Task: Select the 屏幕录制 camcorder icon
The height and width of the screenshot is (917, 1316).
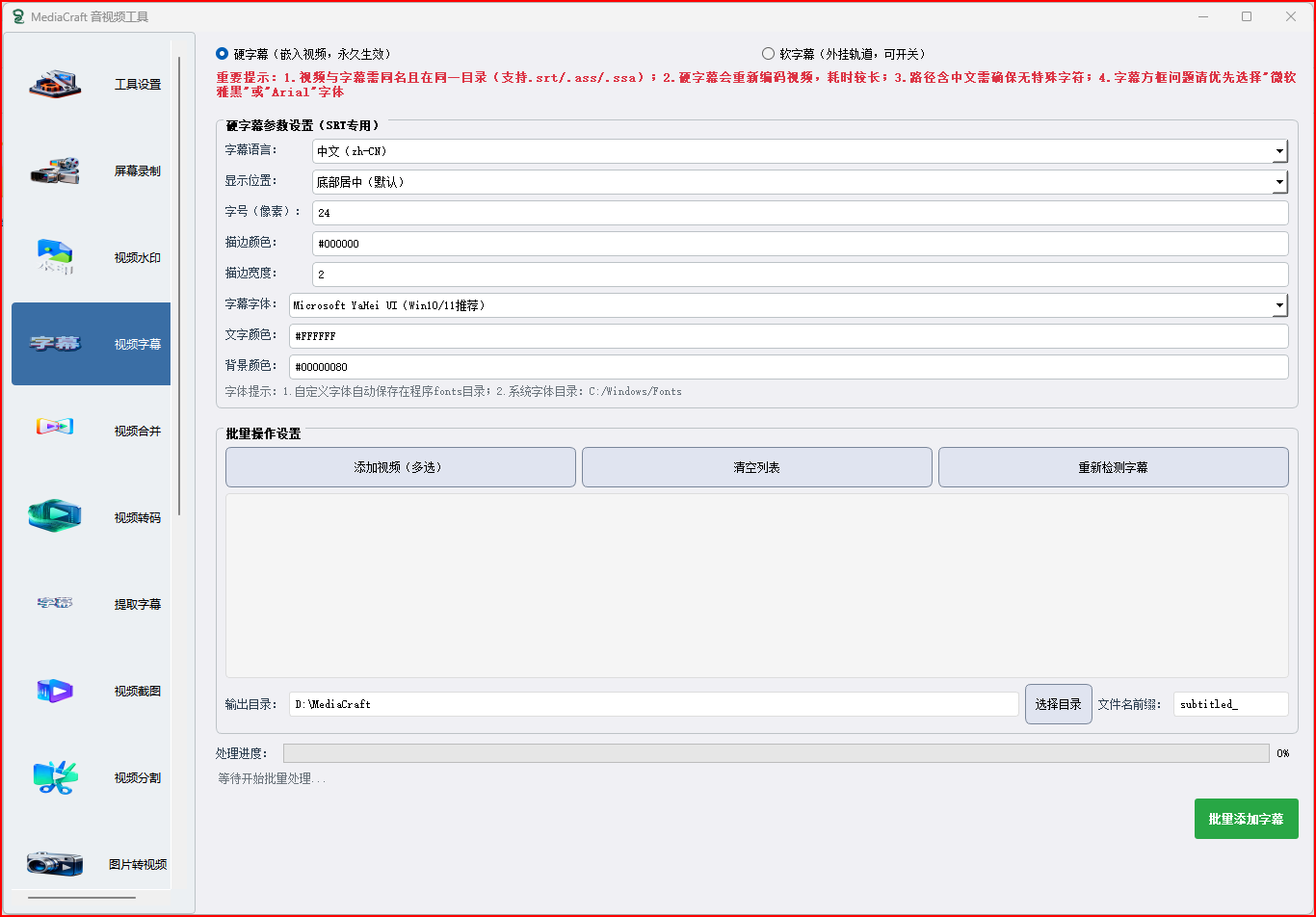Action: tap(55, 171)
